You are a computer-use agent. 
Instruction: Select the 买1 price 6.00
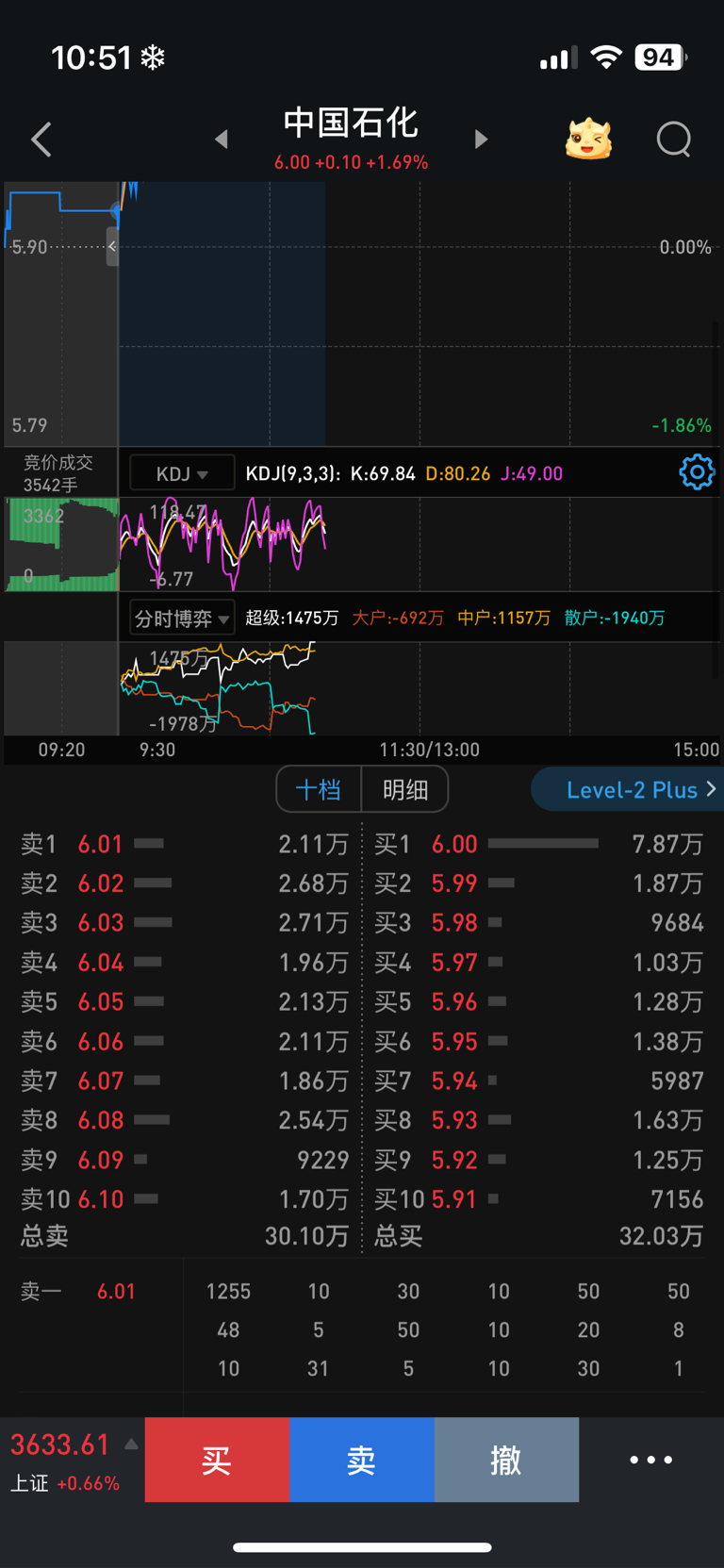click(454, 844)
